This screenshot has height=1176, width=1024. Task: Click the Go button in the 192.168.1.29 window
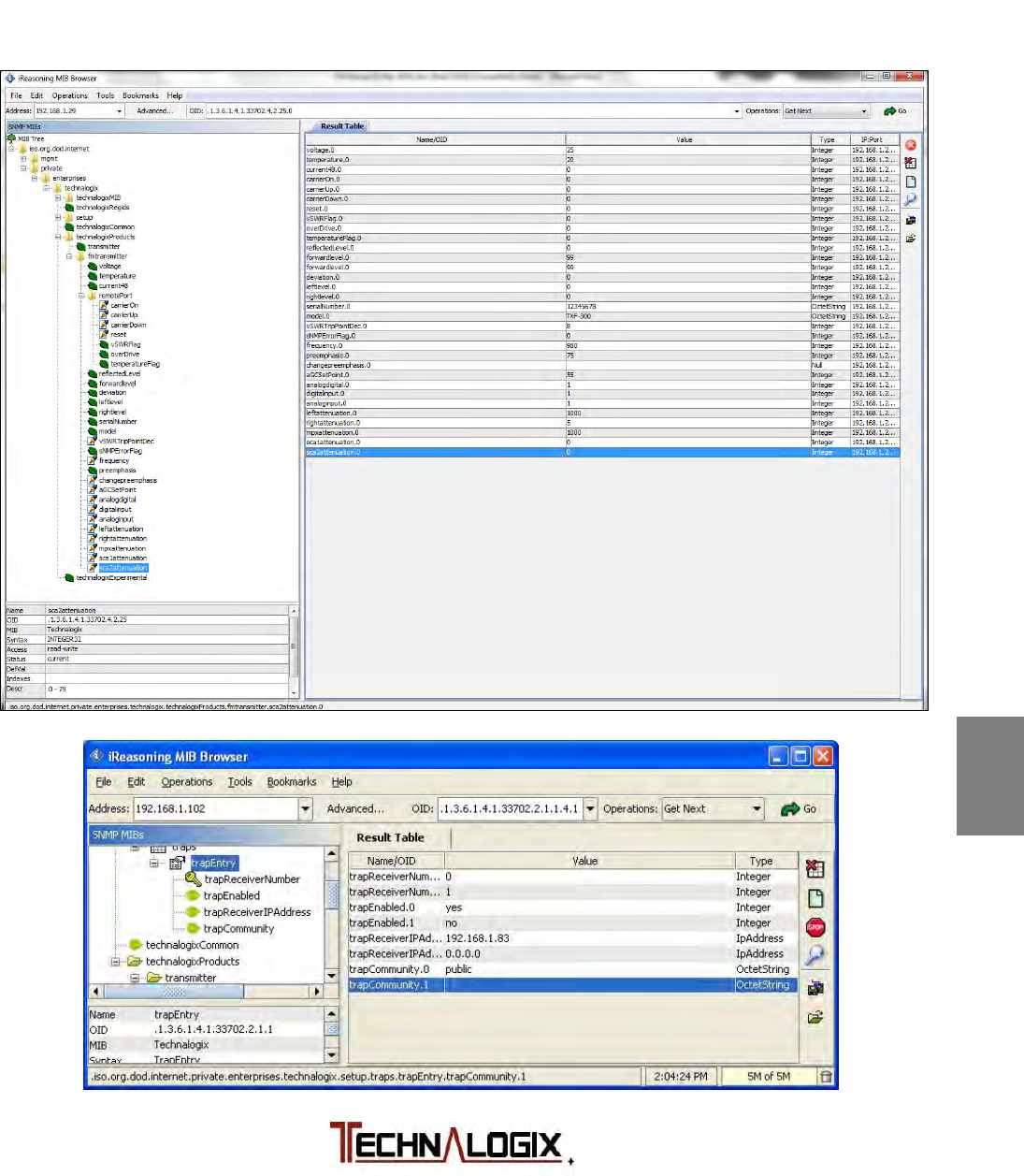[896, 111]
